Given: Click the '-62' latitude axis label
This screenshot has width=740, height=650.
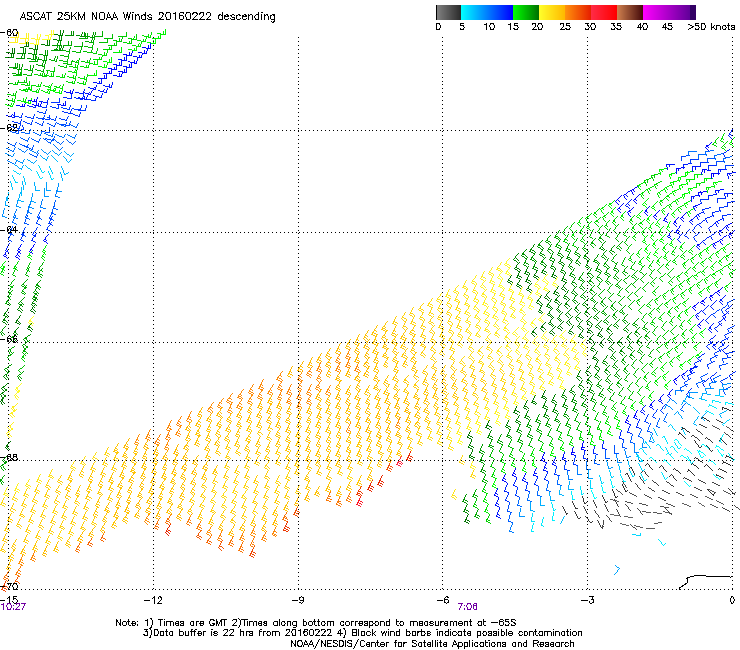Looking at the screenshot, I should [x=9, y=128].
